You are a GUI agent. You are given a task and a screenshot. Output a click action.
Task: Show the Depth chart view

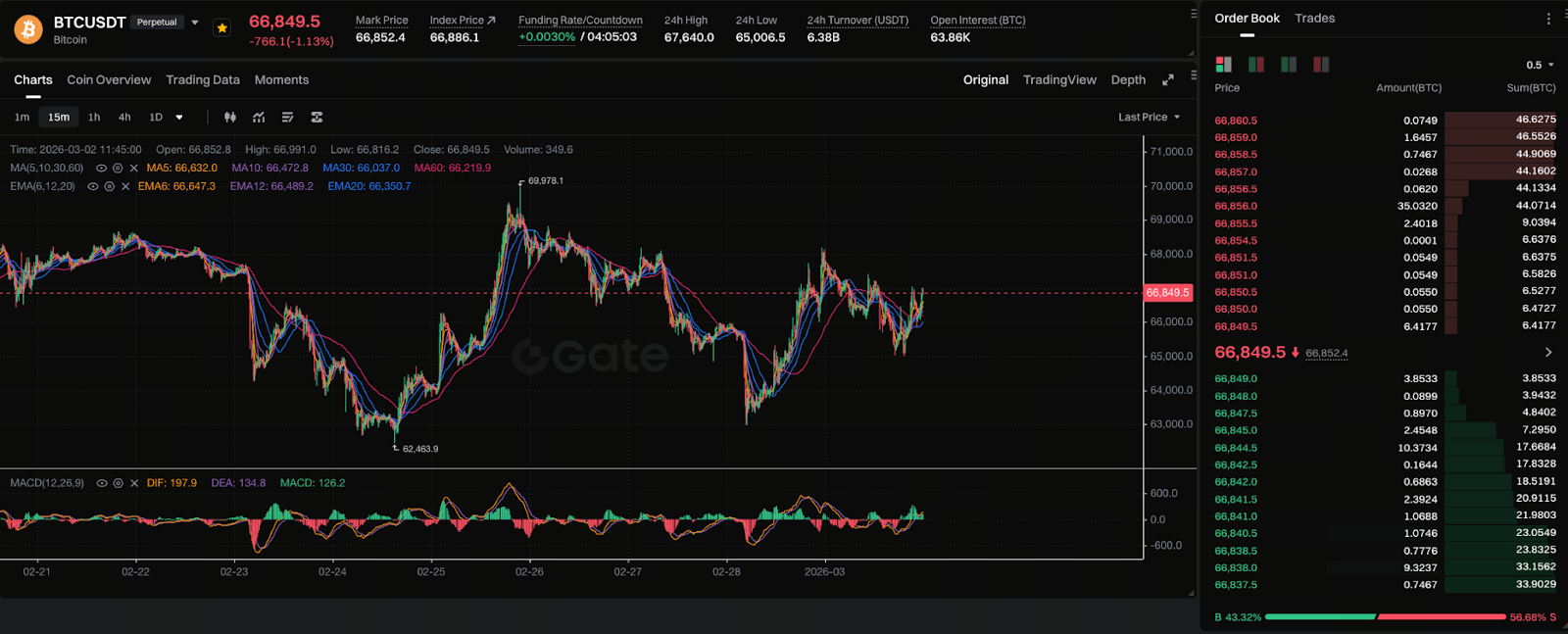click(1128, 80)
